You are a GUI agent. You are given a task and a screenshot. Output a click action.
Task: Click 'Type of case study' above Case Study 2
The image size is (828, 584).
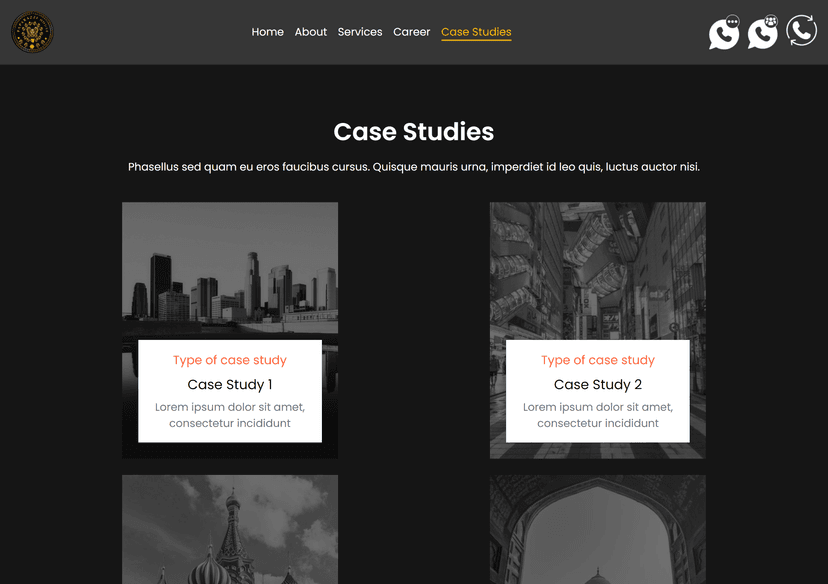coord(598,360)
